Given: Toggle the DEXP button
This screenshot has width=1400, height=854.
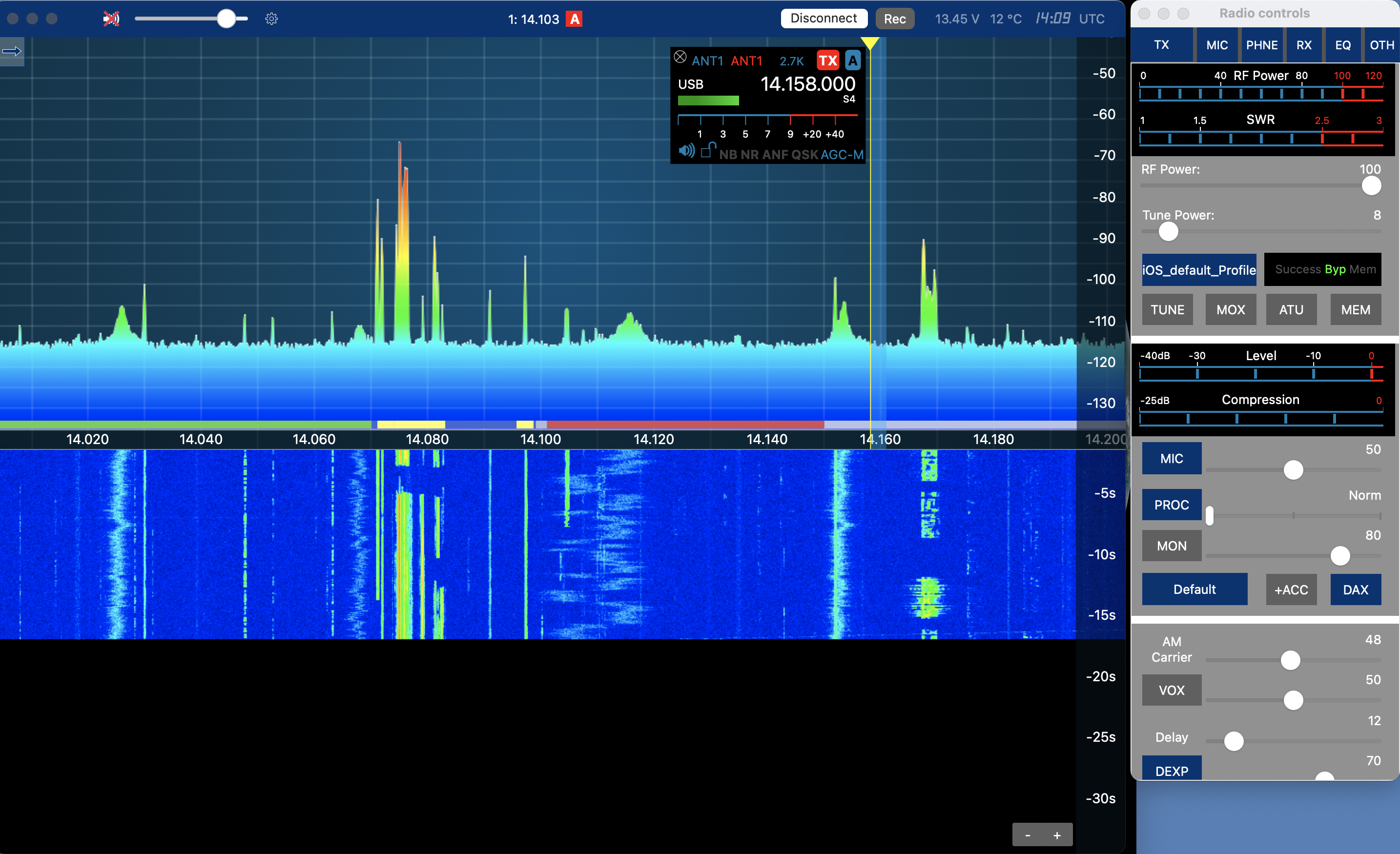Looking at the screenshot, I should (x=1172, y=768).
